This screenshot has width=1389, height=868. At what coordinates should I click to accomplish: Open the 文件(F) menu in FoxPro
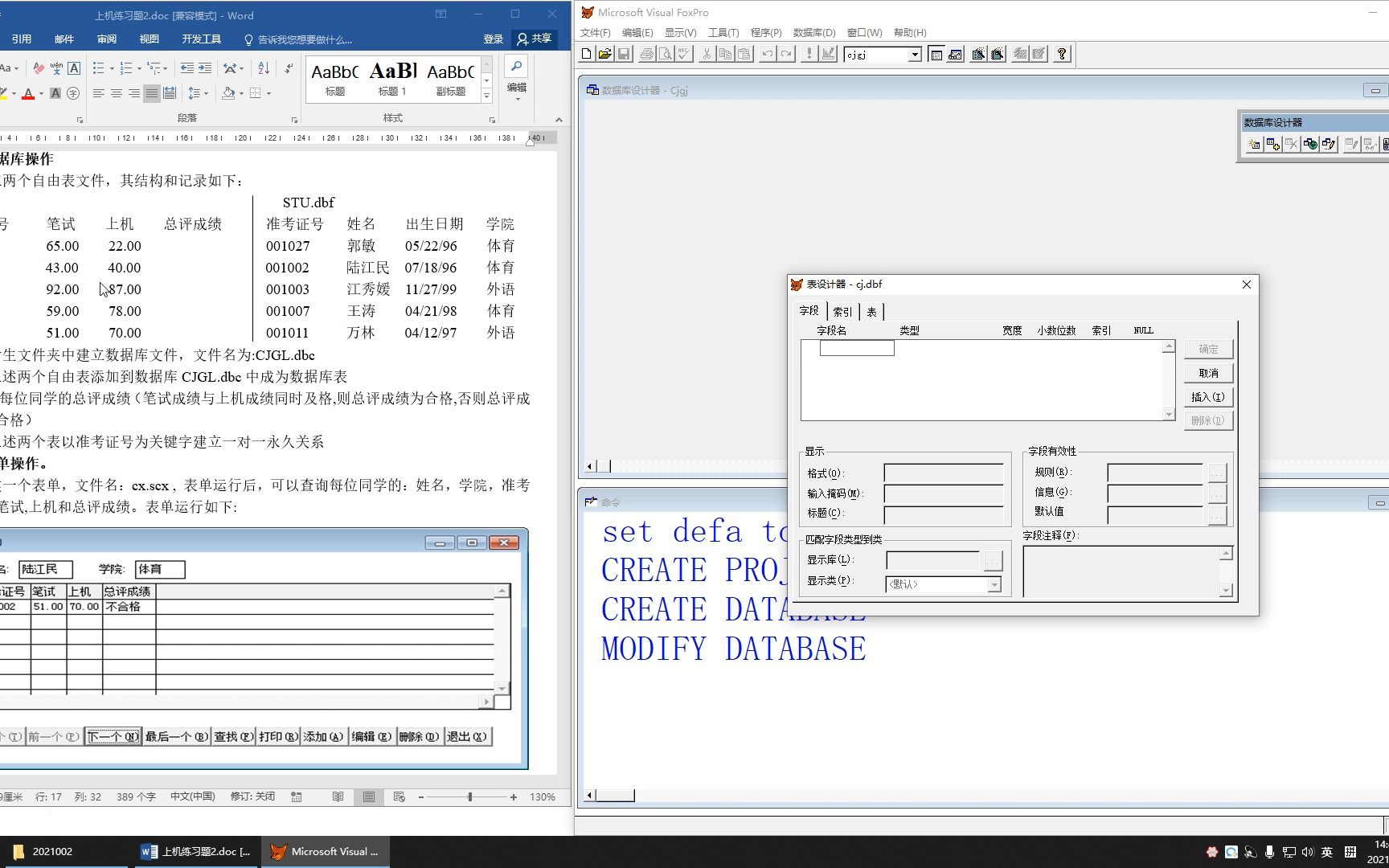click(596, 33)
